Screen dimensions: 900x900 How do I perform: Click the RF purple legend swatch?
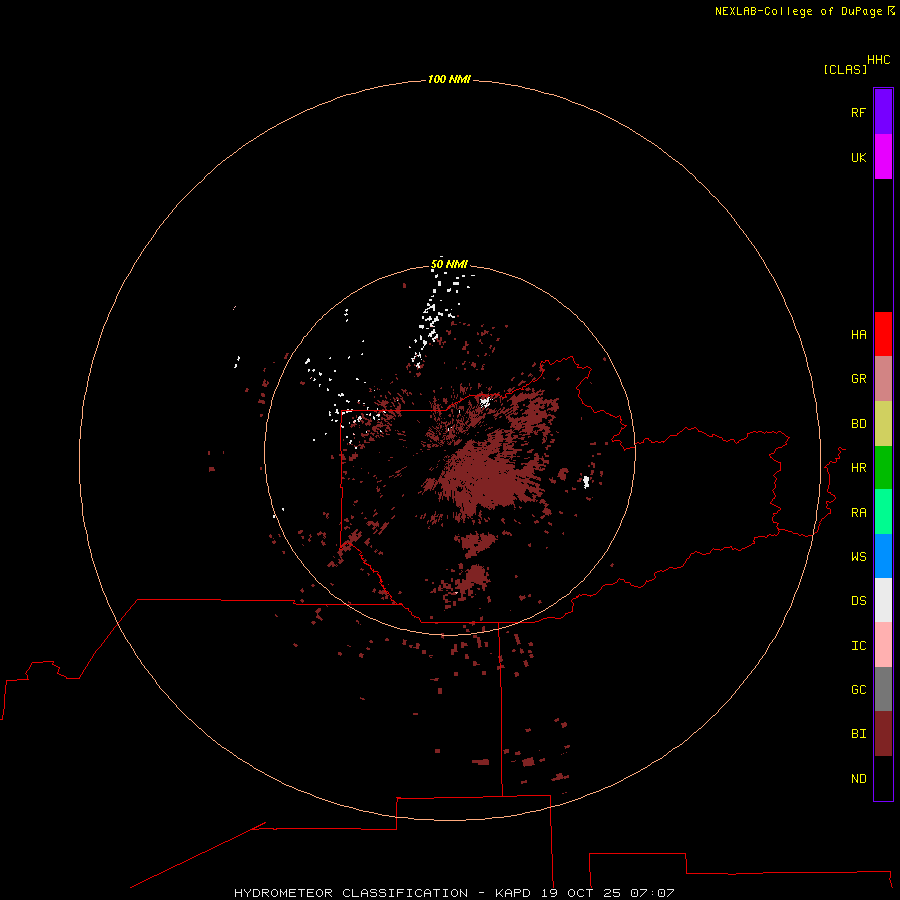click(x=883, y=112)
